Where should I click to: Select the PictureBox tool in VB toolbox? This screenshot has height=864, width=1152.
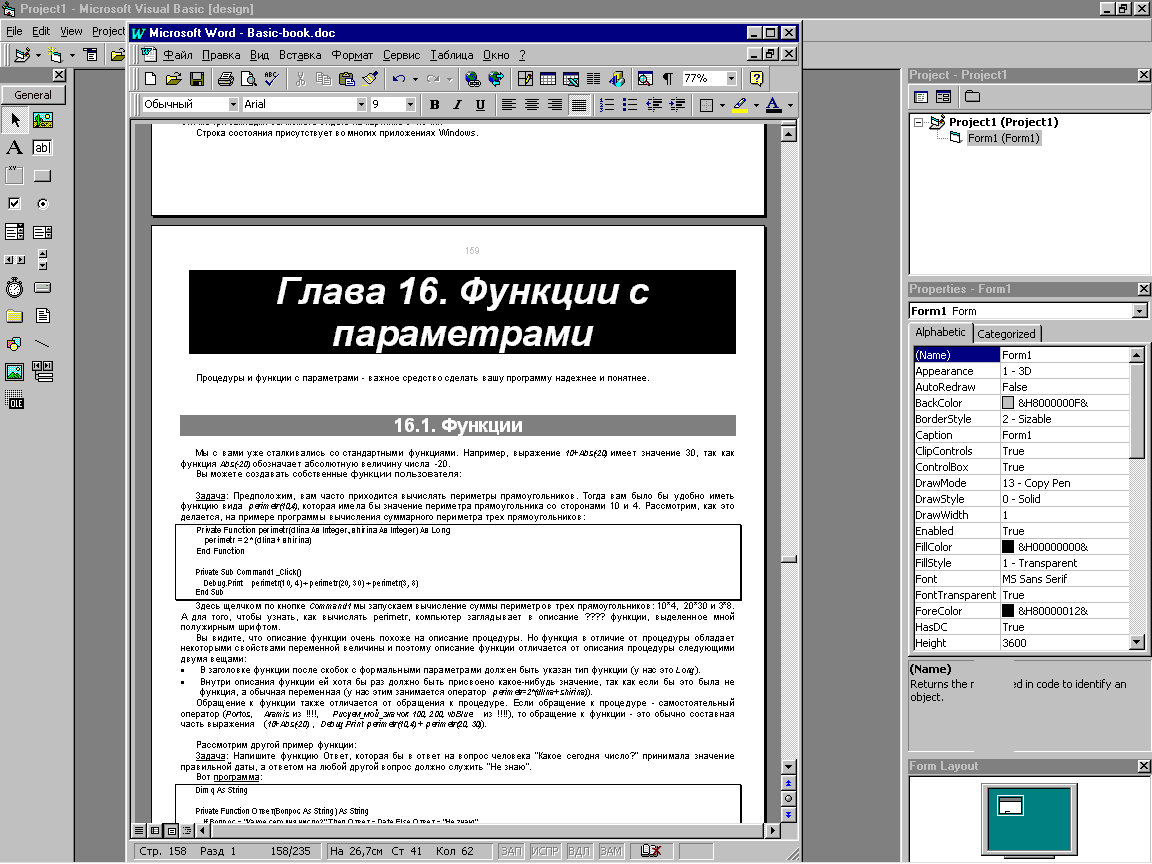(43, 120)
